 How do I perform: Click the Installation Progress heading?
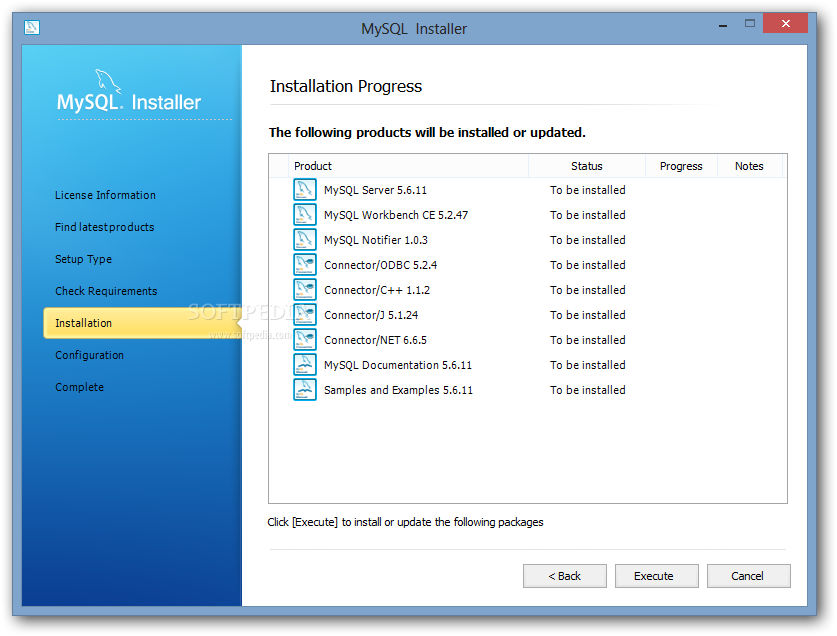click(x=346, y=87)
